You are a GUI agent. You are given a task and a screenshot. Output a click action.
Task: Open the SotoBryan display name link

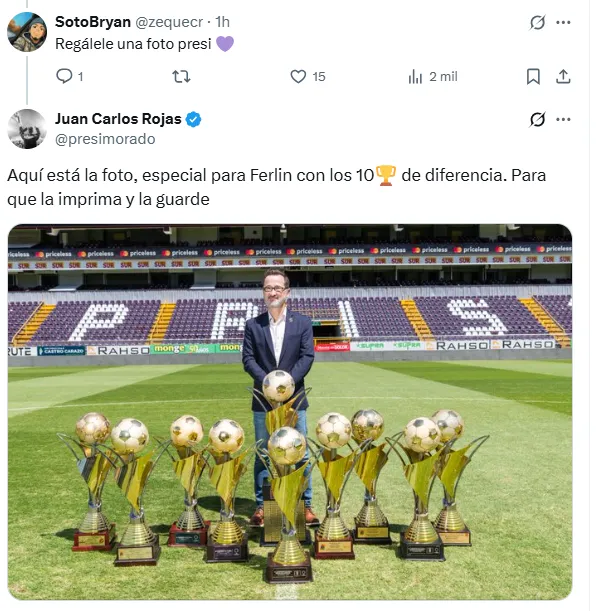point(92,22)
